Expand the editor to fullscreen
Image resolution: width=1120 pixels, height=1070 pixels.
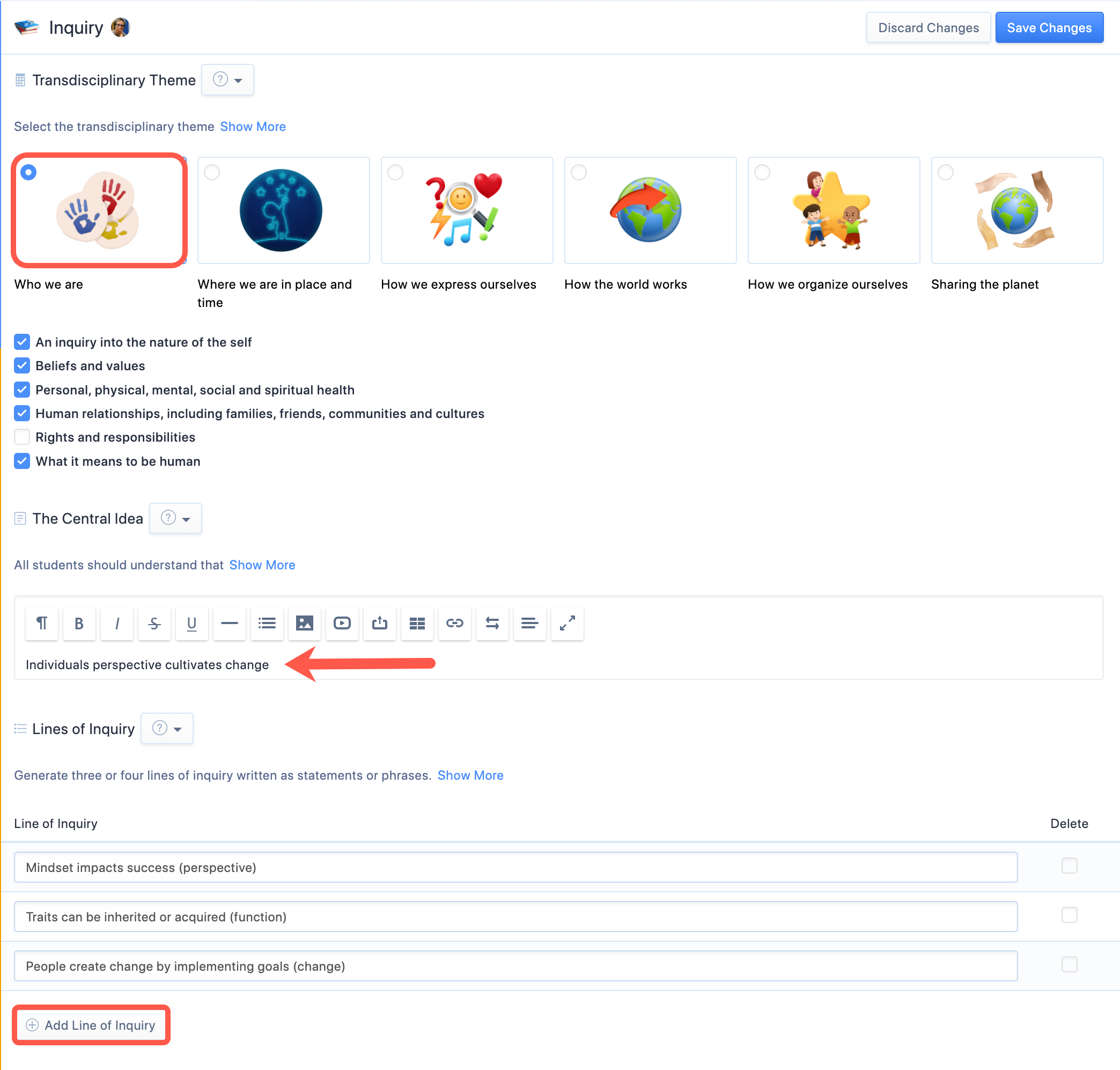pyautogui.click(x=567, y=624)
